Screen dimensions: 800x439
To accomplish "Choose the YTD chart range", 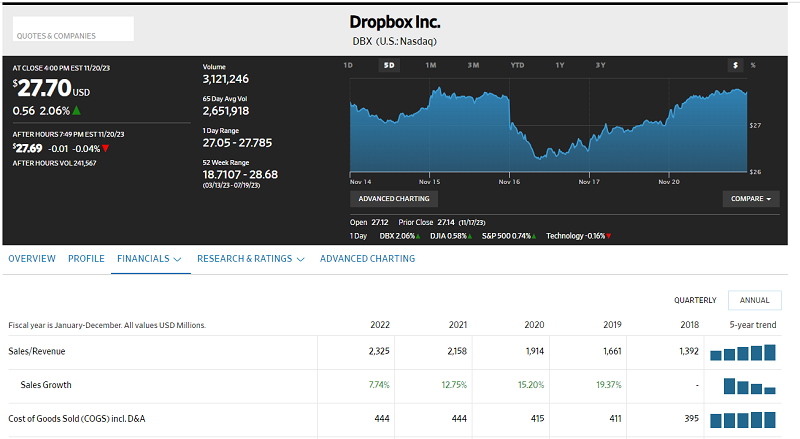I will point(517,65).
